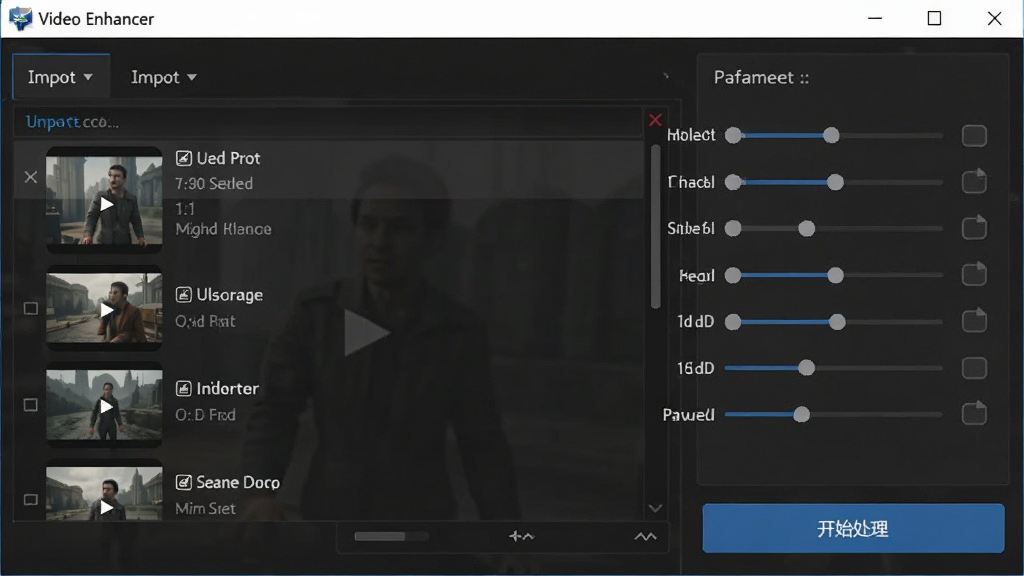Close the Video Enhancer window
The width and height of the screenshot is (1024, 576).
coord(994,18)
